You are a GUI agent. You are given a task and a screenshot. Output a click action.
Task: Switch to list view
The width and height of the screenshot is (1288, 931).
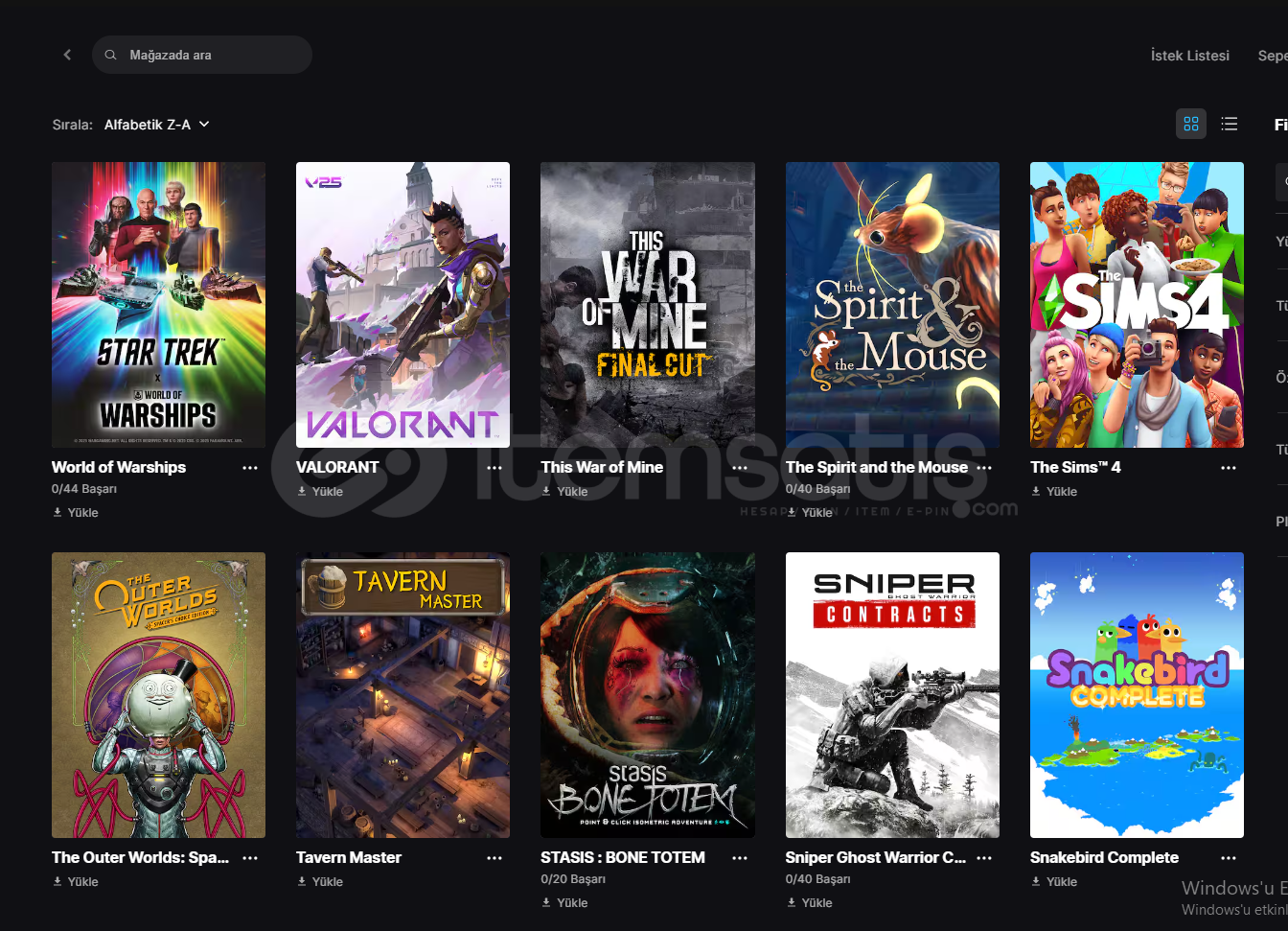(1230, 124)
